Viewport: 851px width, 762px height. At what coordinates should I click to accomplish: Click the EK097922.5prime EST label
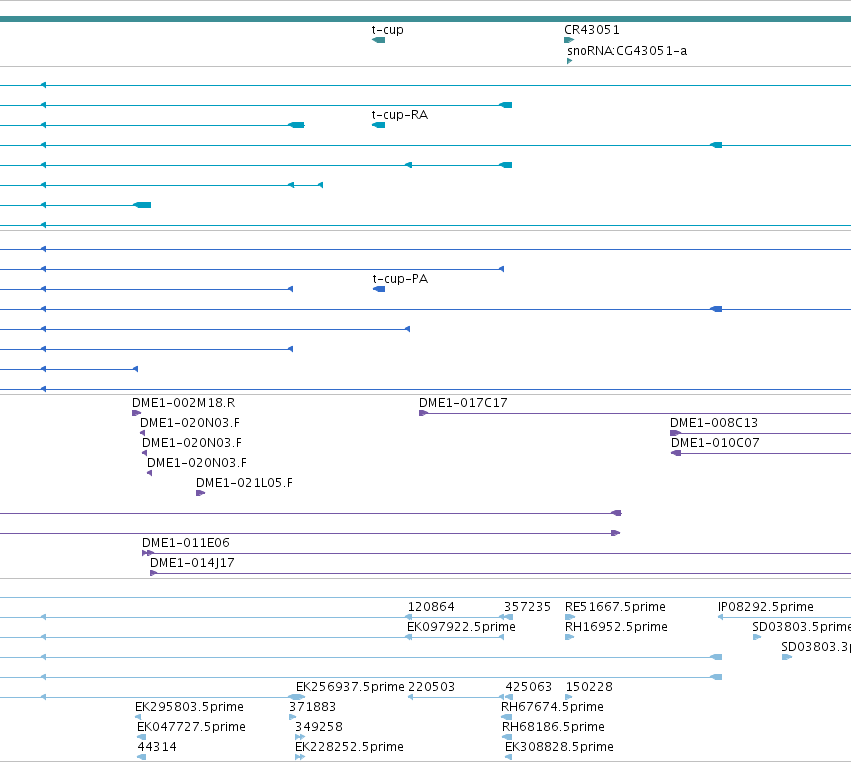461,627
